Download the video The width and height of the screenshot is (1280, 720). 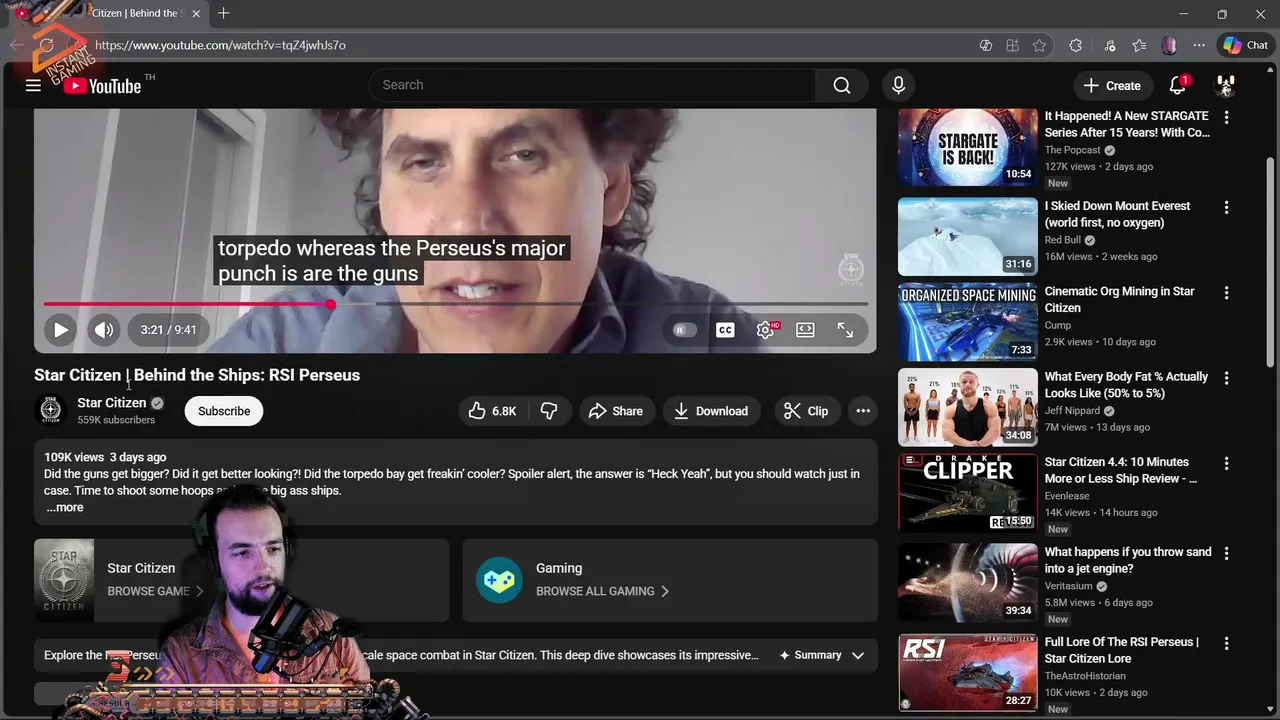click(711, 411)
